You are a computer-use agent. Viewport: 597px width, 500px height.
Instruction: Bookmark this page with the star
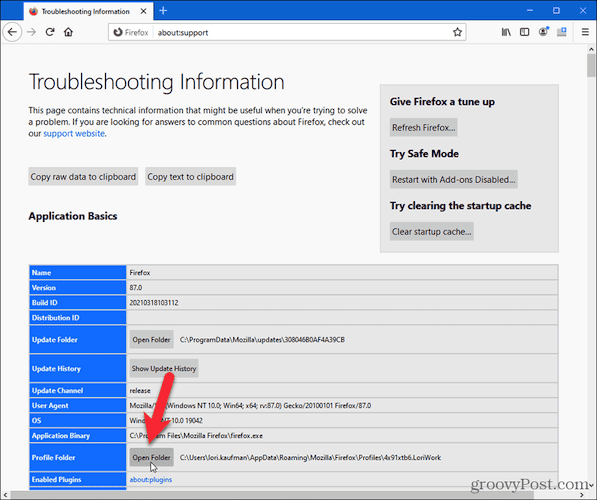coord(457,32)
